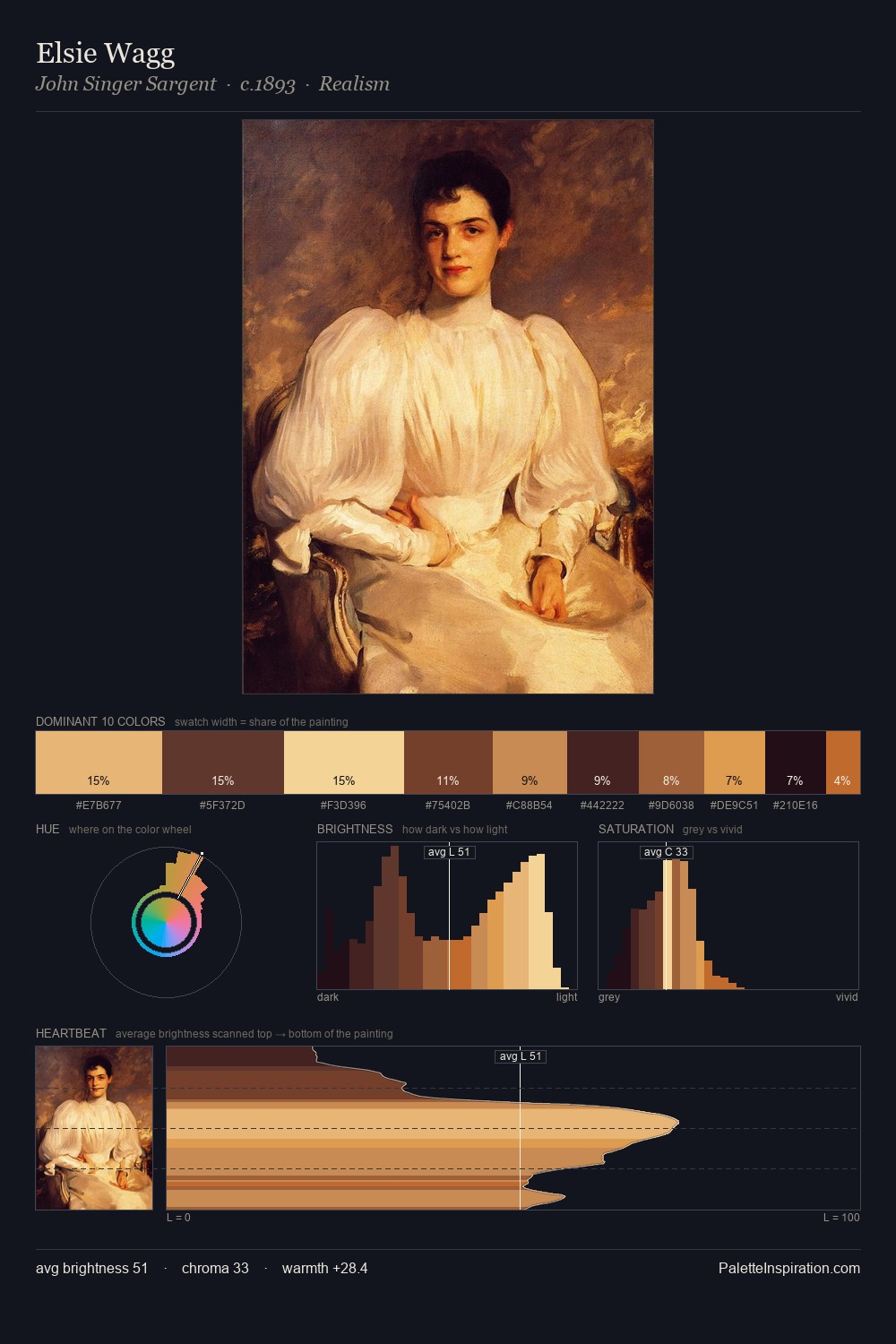Screen dimensions: 896x1344
Task: Click the #E7B677 hex code label
Action: click(99, 806)
